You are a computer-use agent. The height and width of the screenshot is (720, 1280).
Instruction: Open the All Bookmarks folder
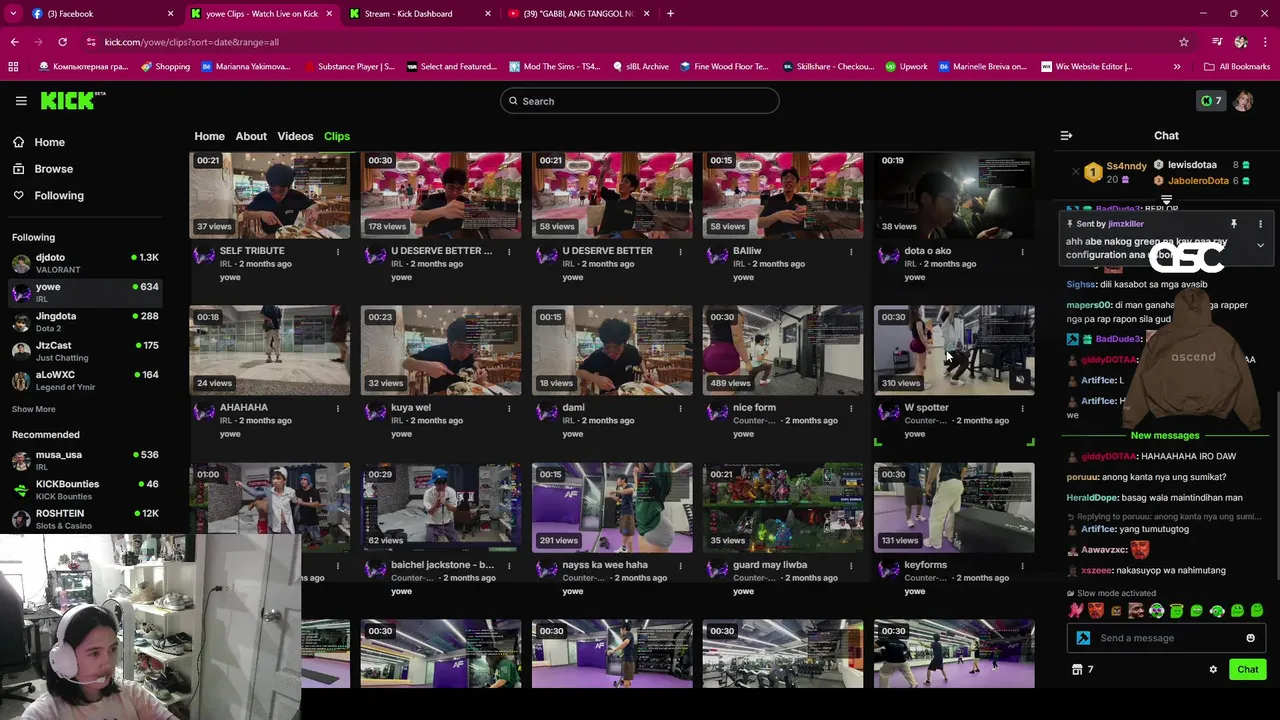click(1237, 67)
